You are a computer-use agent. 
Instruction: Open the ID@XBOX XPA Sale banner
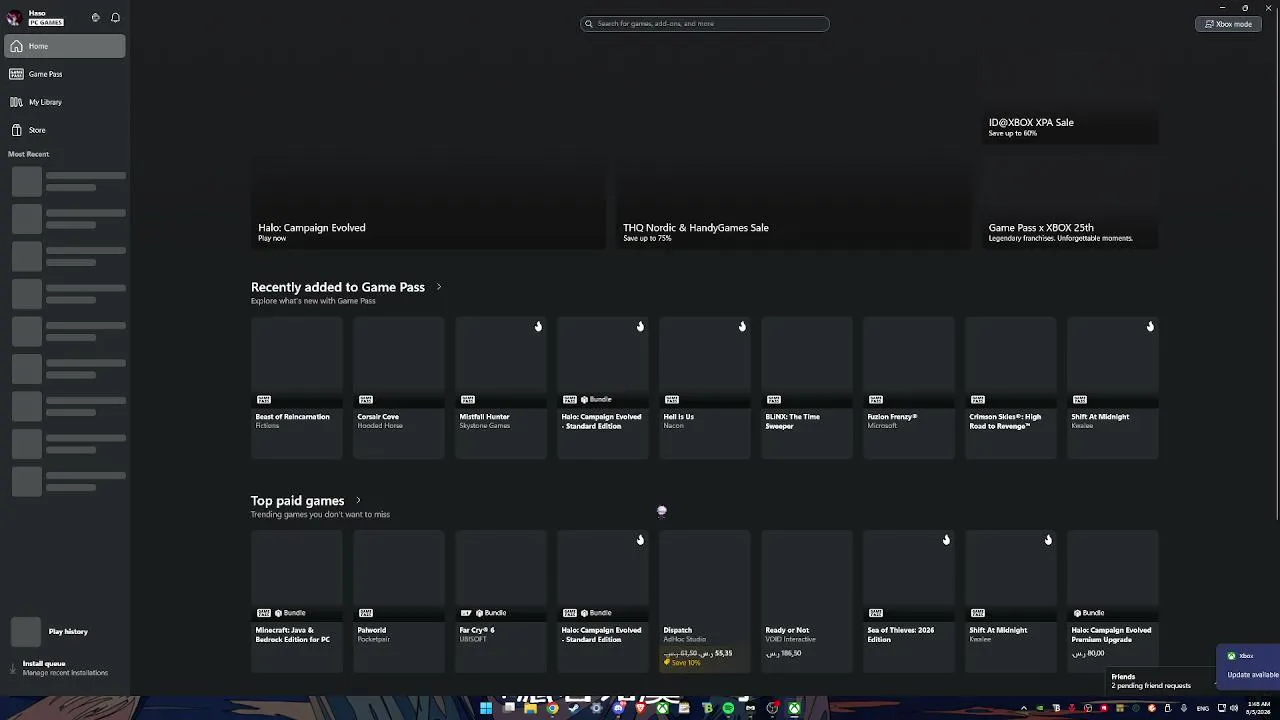click(1070, 97)
